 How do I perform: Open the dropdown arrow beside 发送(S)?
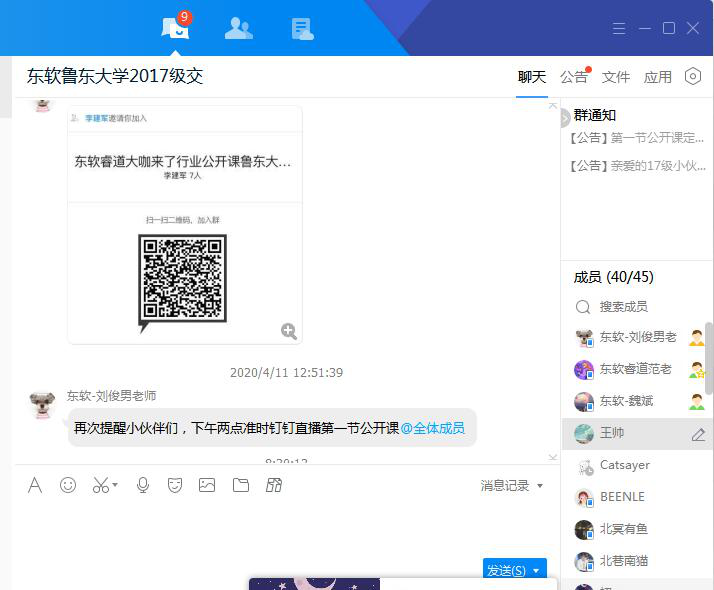tap(537, 571)
